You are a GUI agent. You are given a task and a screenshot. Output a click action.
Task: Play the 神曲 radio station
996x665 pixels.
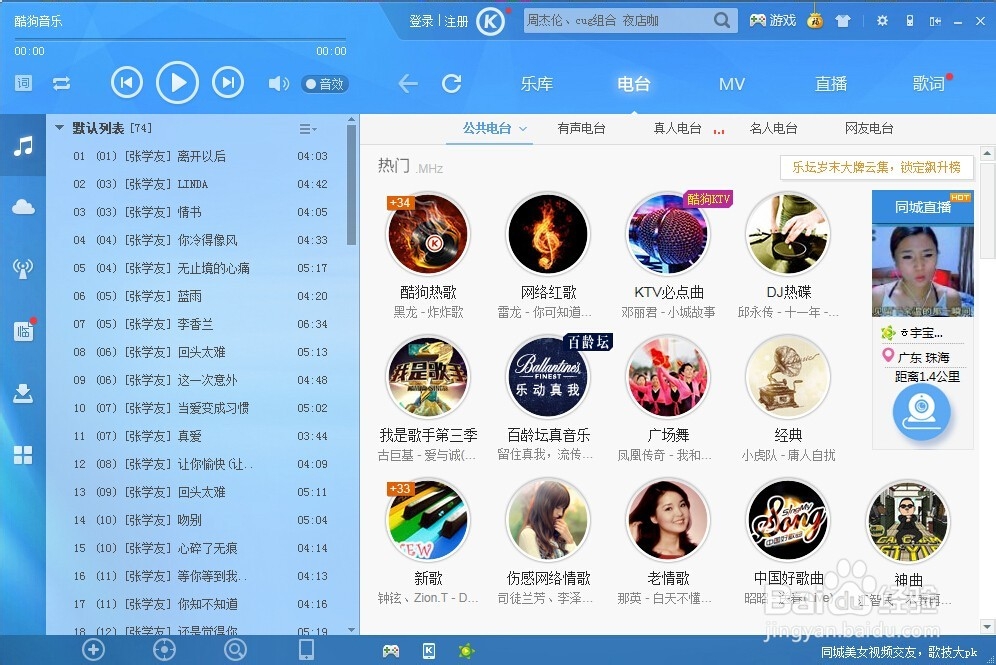(908, 521)
